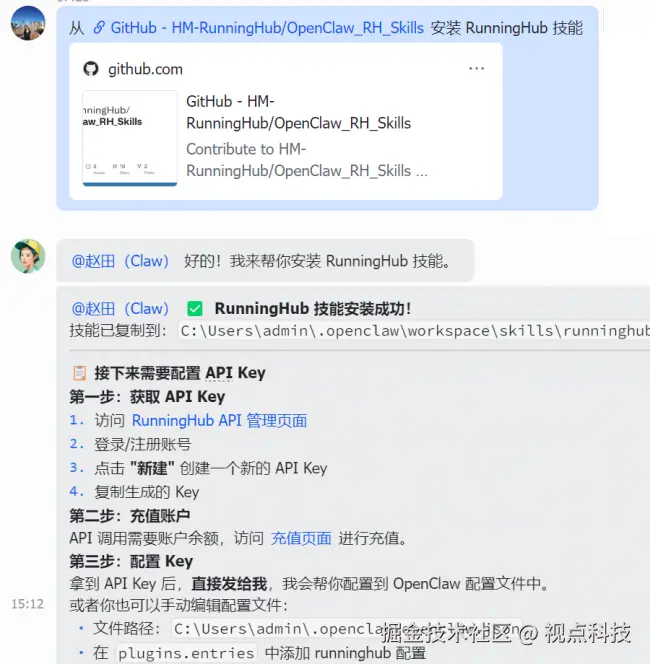Image resolution: width=650 pixels, height=664 pixels.
Task: Open the RunningHub API 管理页面 link
Action: pyautogui.click(x=219, y=421)
